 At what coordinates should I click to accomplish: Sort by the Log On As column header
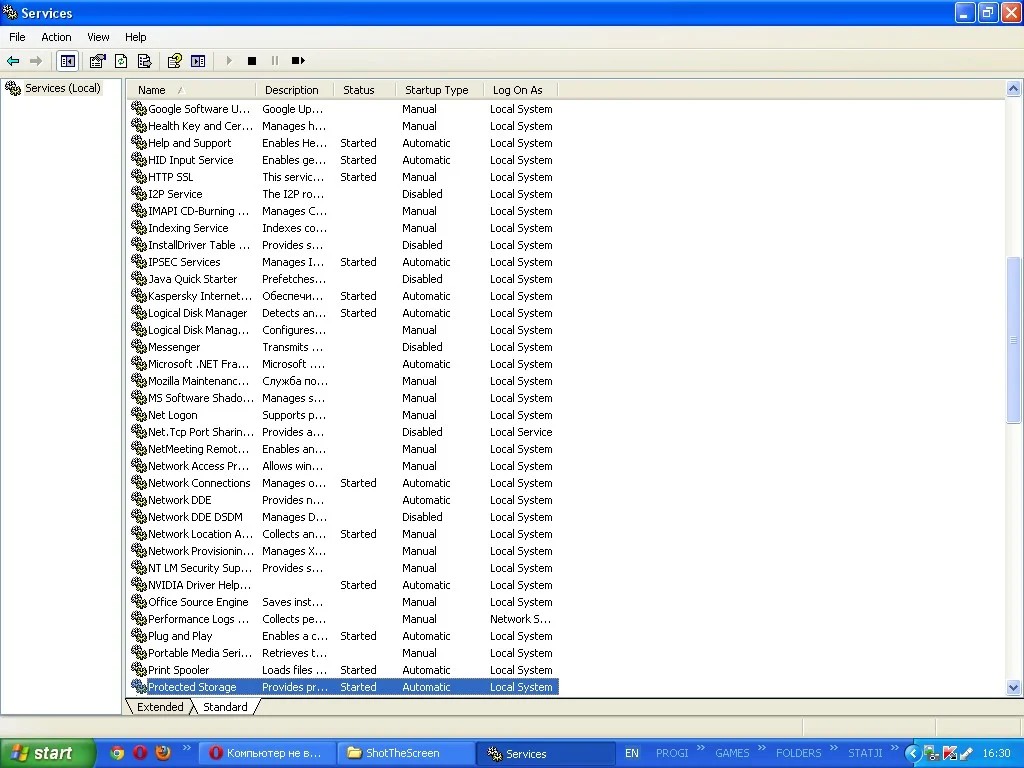(x=522, y=90)
